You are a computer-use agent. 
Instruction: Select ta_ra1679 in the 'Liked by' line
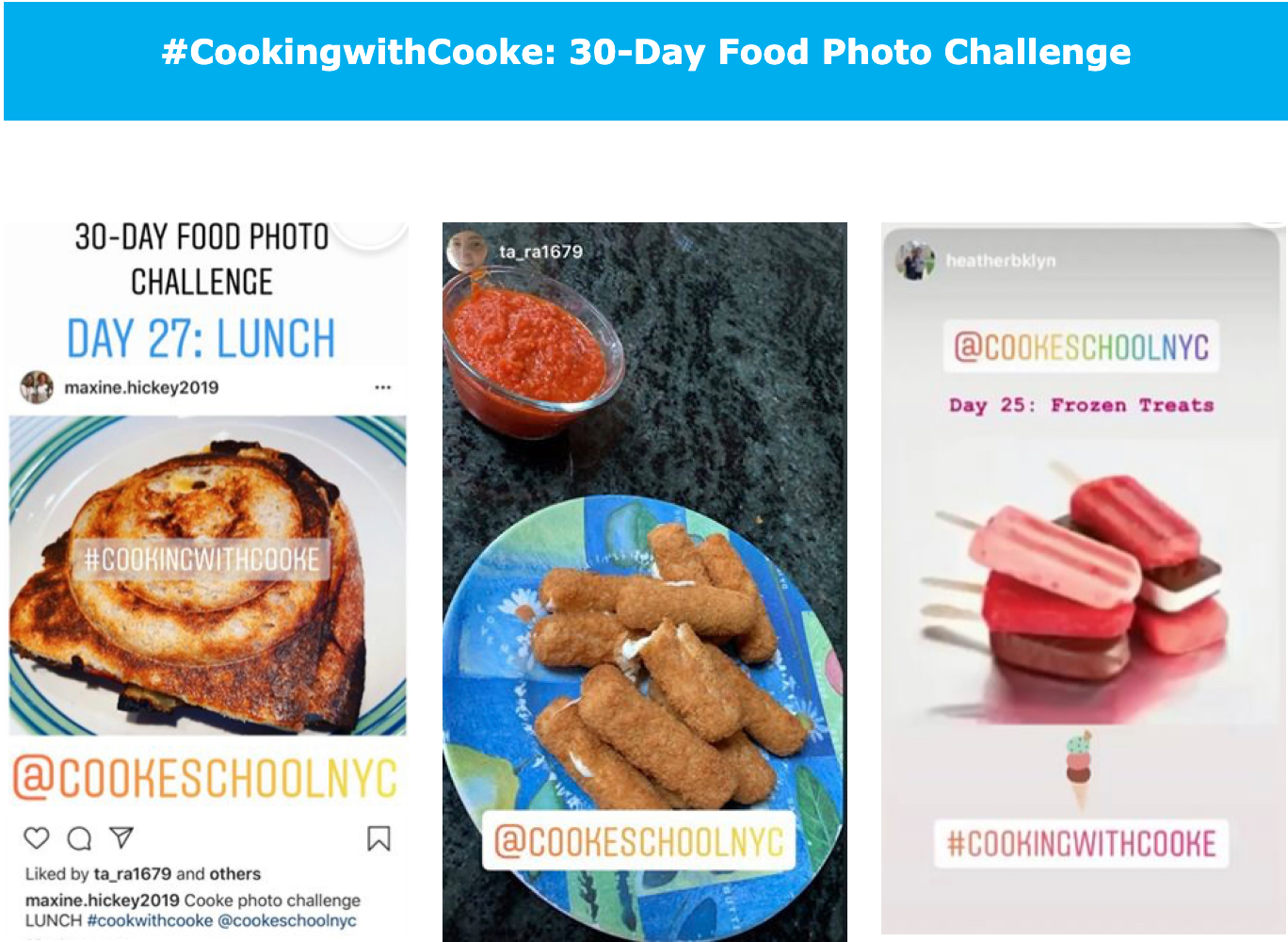tap(132, 874)
